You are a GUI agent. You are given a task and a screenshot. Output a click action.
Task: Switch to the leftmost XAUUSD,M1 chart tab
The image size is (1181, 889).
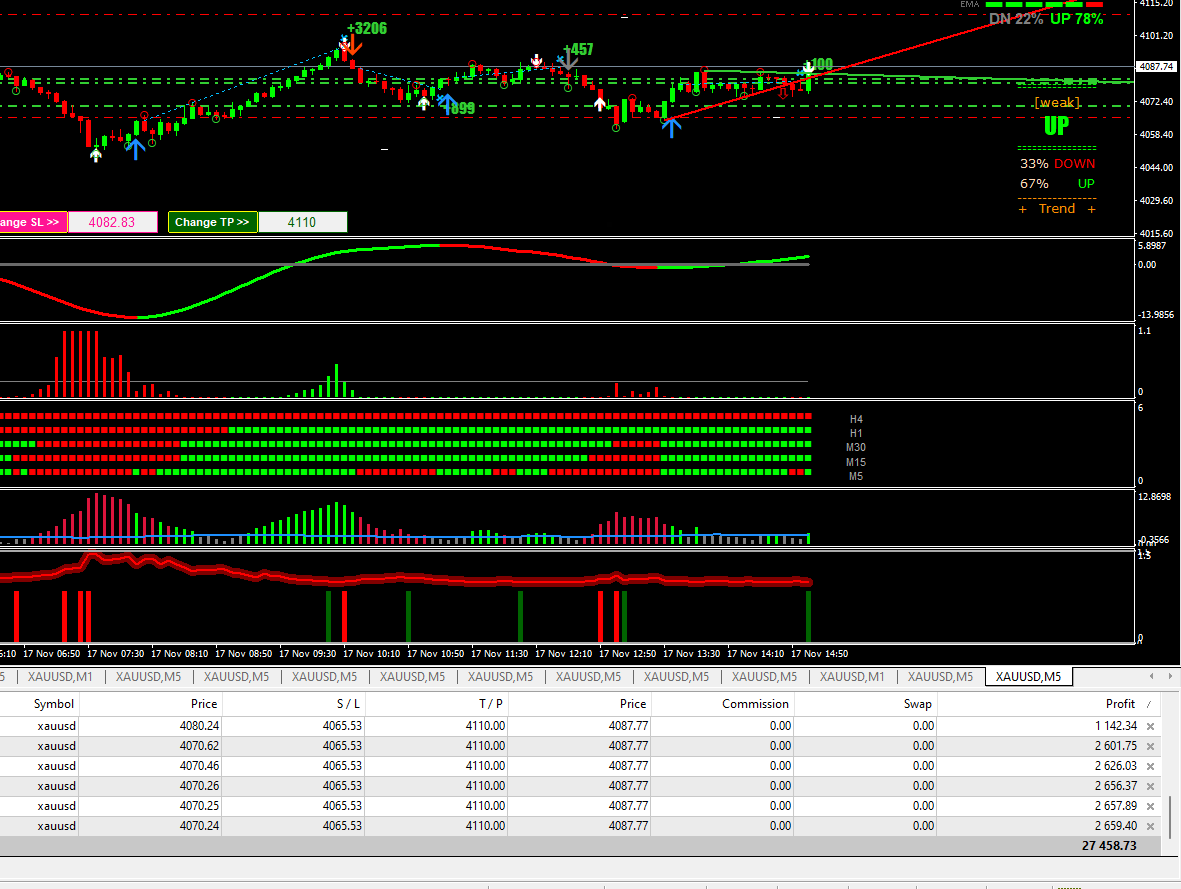tap(63, 677)
